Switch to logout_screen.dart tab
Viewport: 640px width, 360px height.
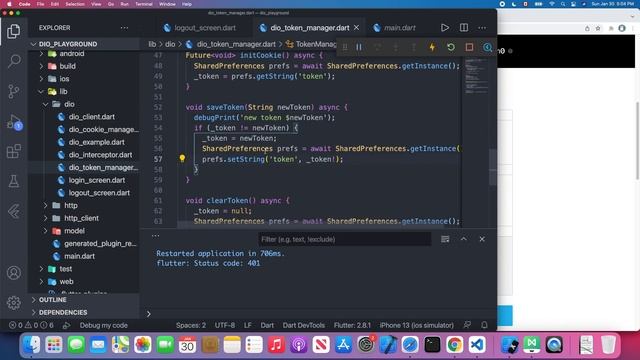pos(200,28)
